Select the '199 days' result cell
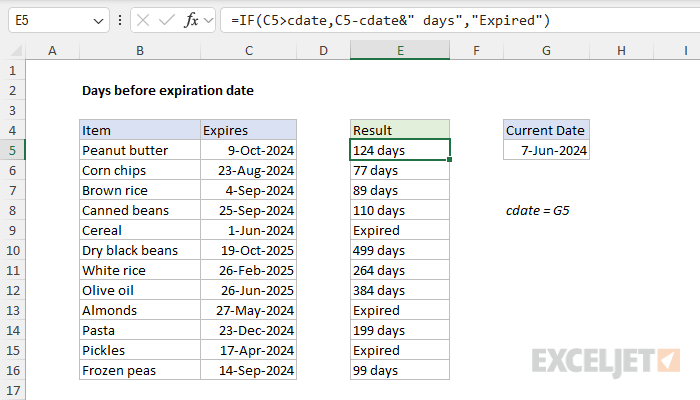Screen dimensions: 700x400 [400, 330]
